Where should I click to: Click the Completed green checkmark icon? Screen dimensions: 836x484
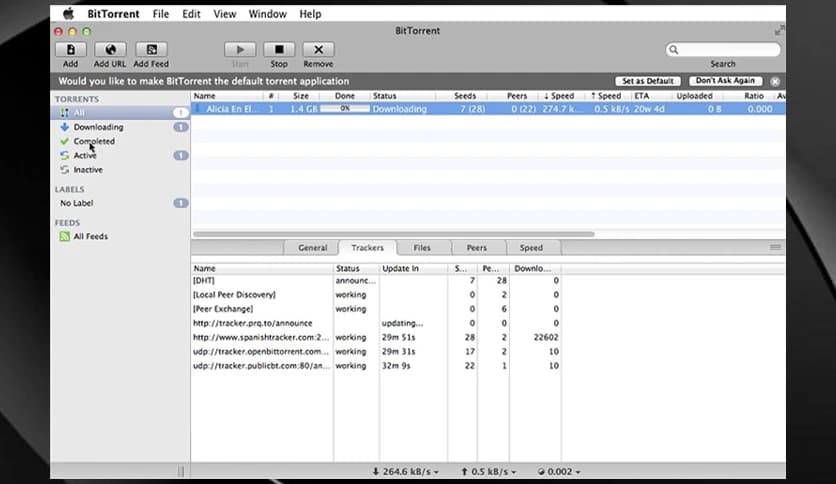point(65,141)
